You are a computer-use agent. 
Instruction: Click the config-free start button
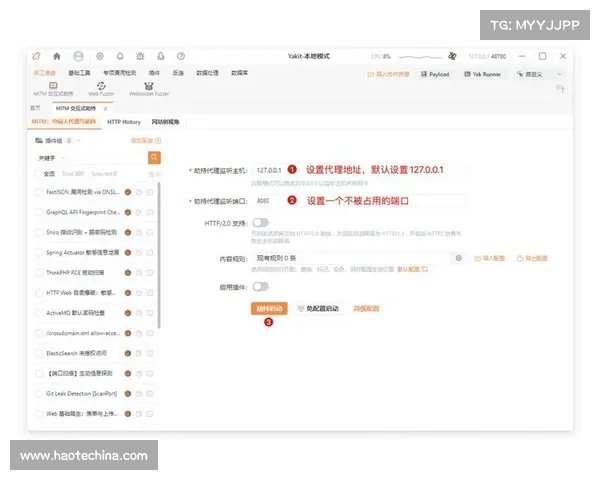click(x=318, y=309)
